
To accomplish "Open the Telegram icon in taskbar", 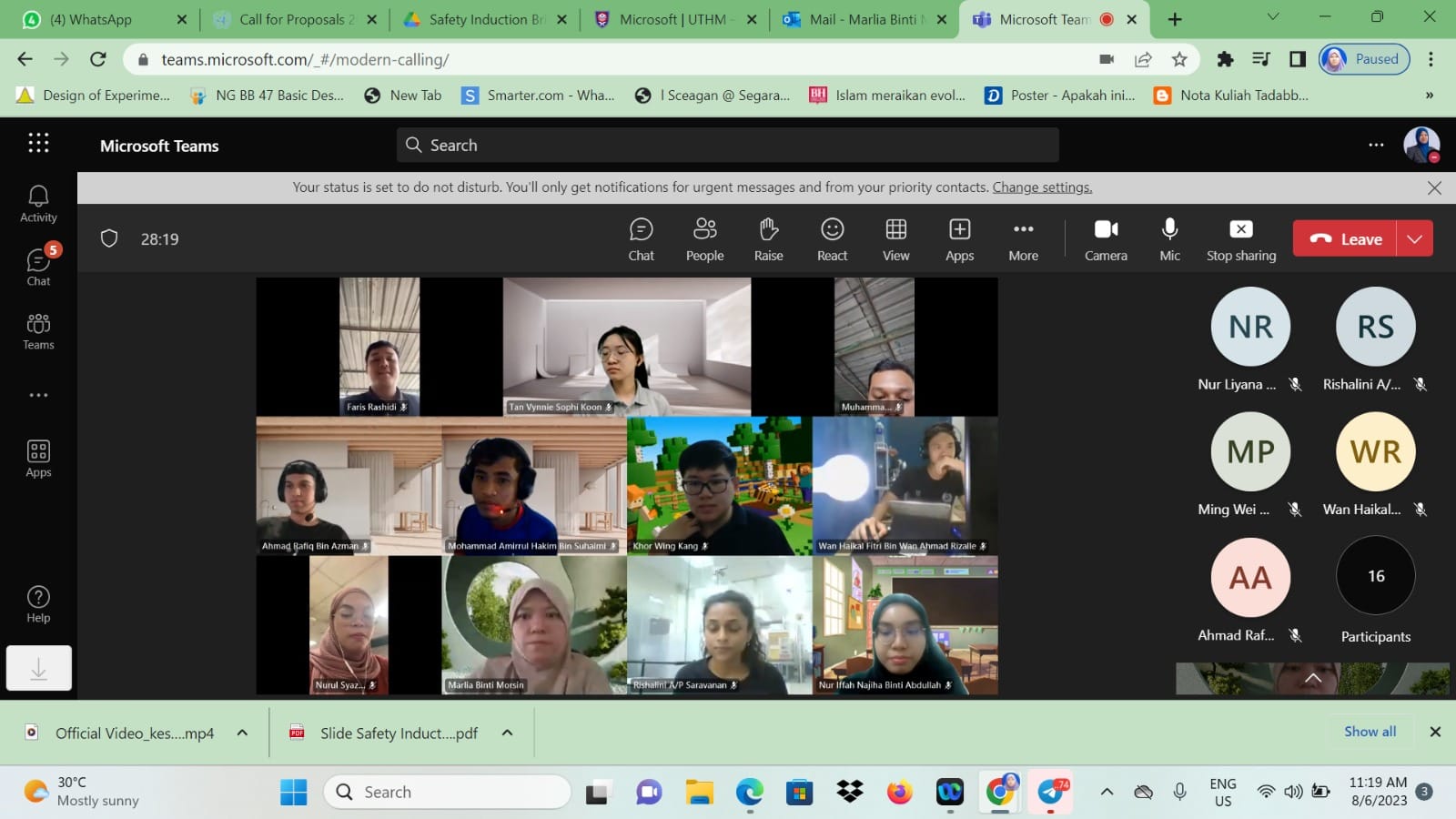I will (1051, 792).
